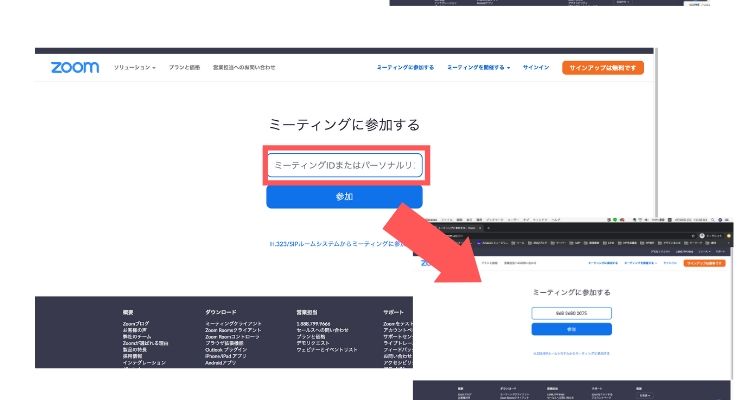Expand ミーティングを開催する dropdown in large header
This screenshot has width=750, height=400.
tap(478, 67)
